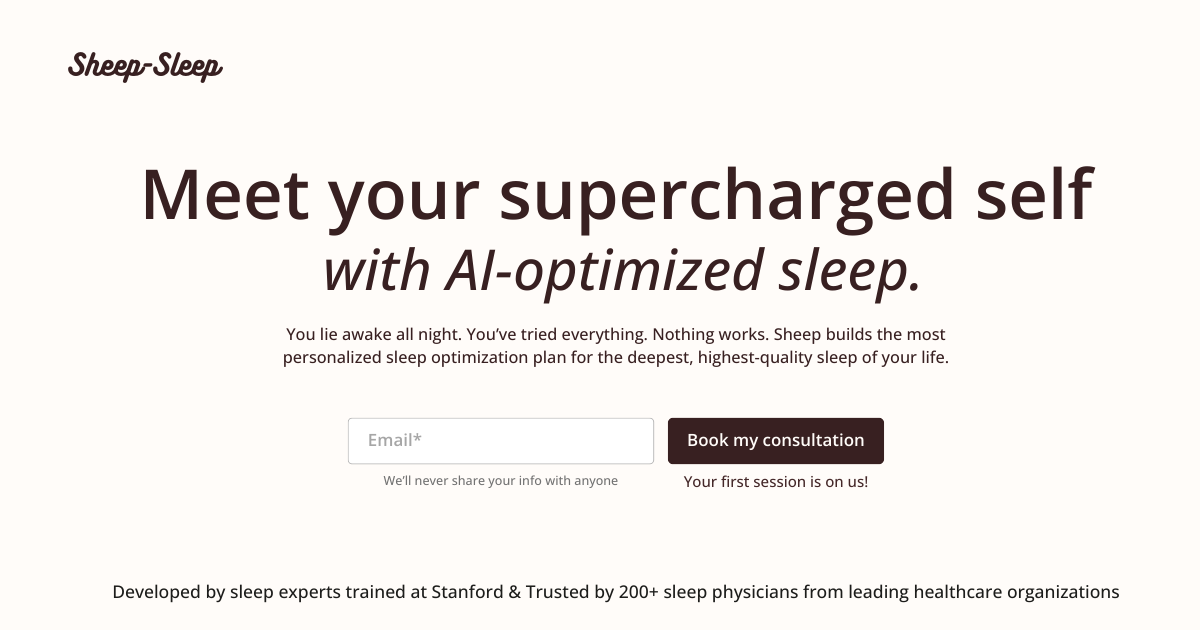Click the privacy disclaimer under the email field

click(x=500, y=480)
